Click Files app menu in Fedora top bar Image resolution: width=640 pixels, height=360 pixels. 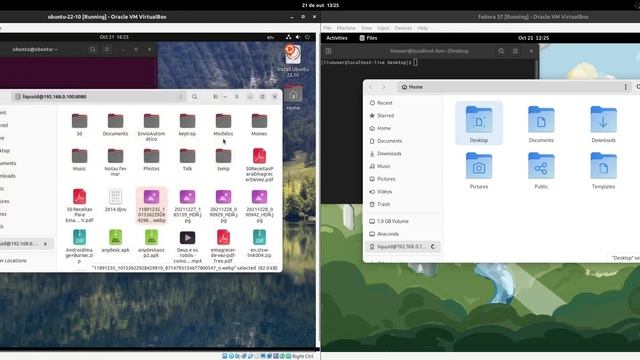368,38
